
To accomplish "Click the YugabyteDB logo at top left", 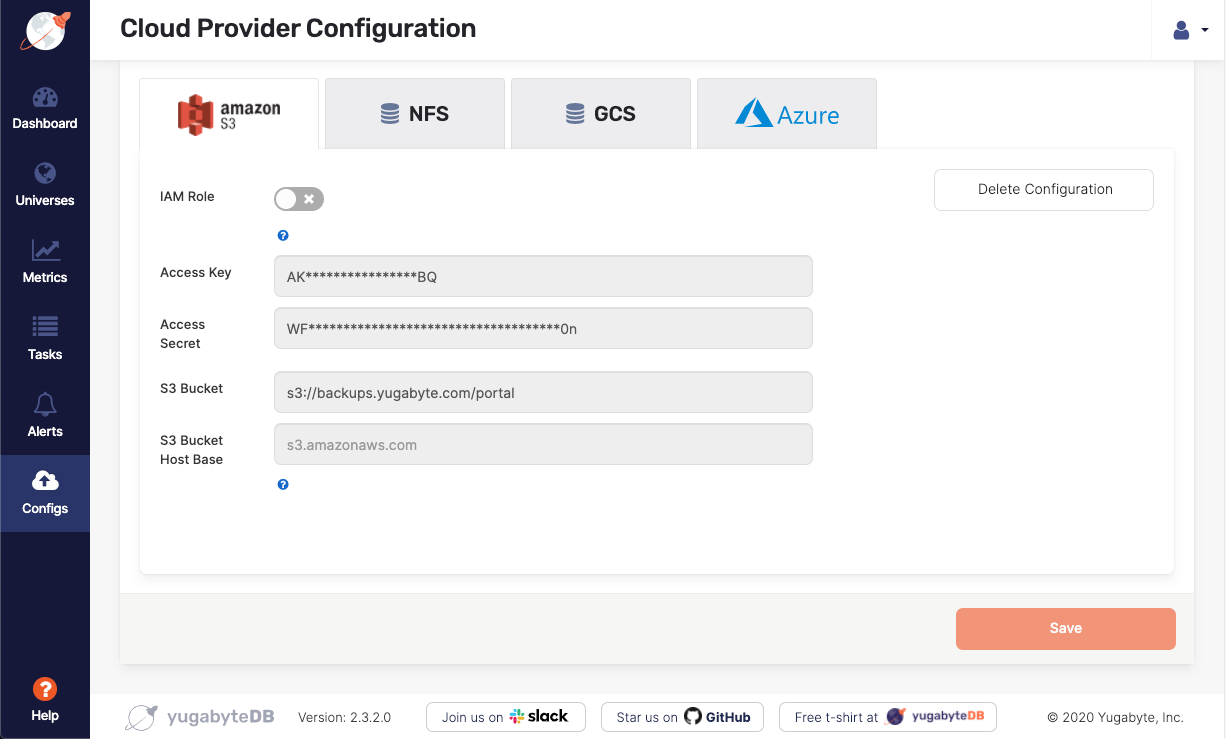I will pyautogui.click(x=44, y=31).
